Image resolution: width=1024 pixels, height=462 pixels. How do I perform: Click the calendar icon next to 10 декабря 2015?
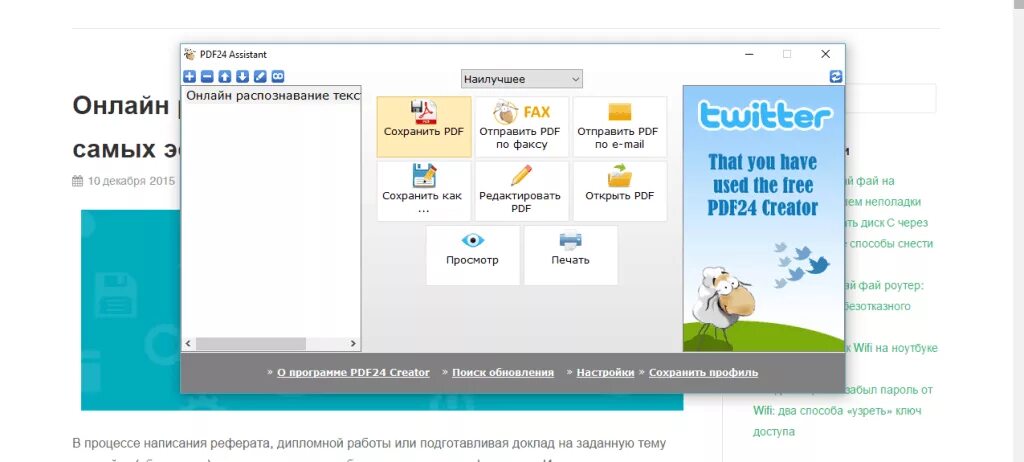pyautogui.click(x=78, y=181)
